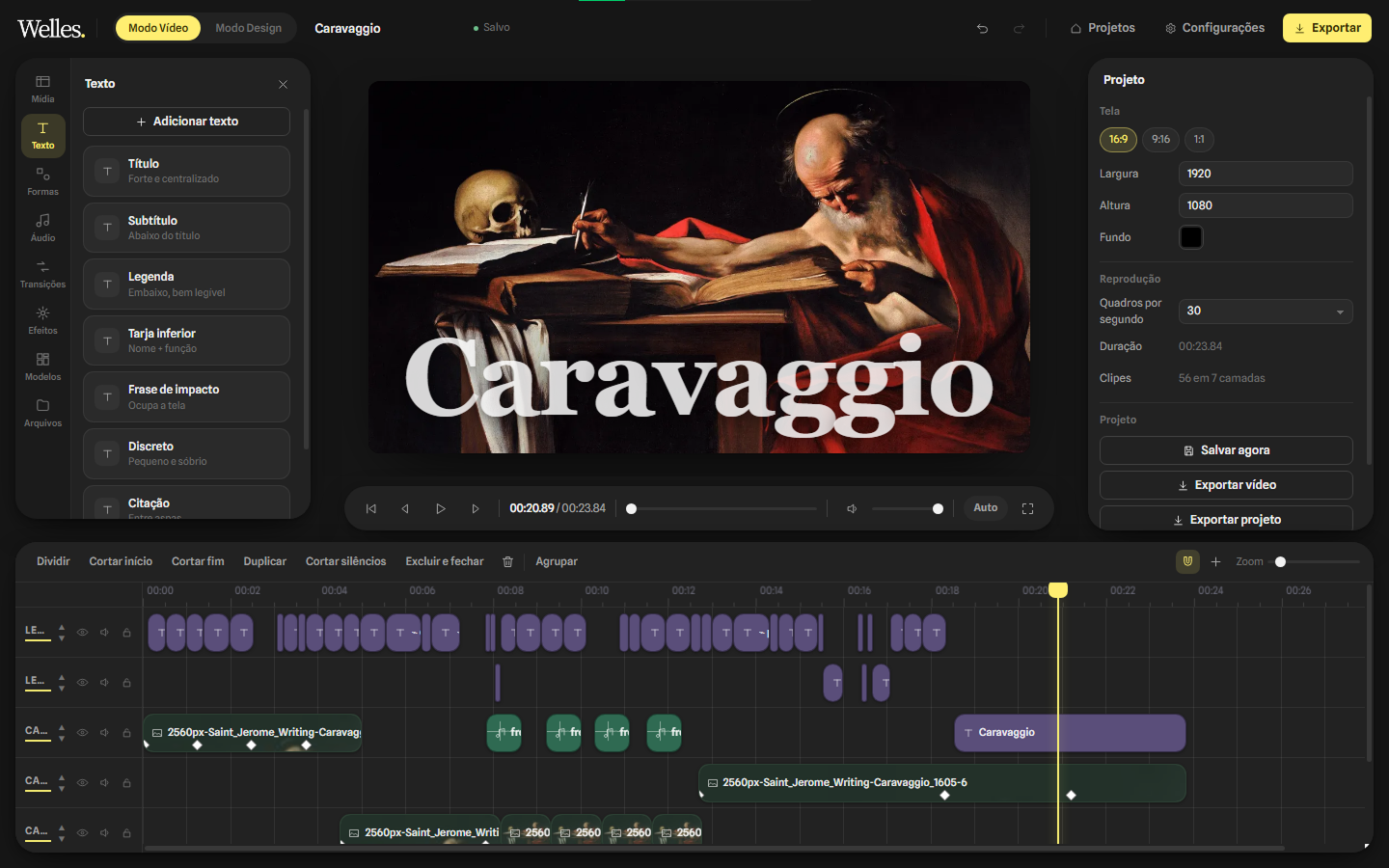Enter fullscreen preview
Viewport: 1389px width, 868px height.
pos(1027,508)
